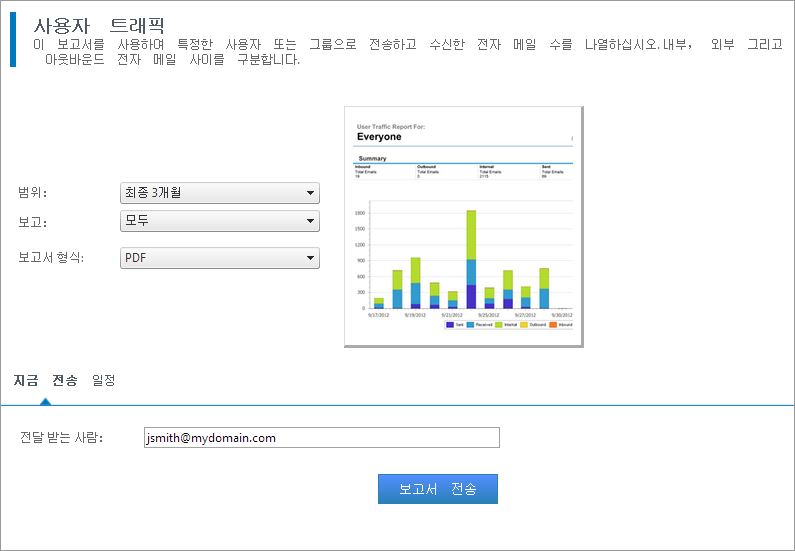The image size is (795, 551).
Task: Open the 보고서 형식 PDF dropdown
Action: (219, 258)
